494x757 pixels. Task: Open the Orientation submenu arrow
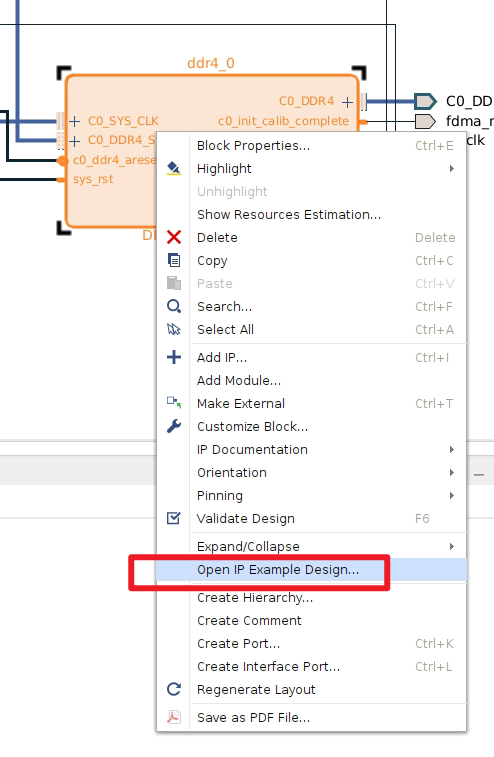pos(452,472)
